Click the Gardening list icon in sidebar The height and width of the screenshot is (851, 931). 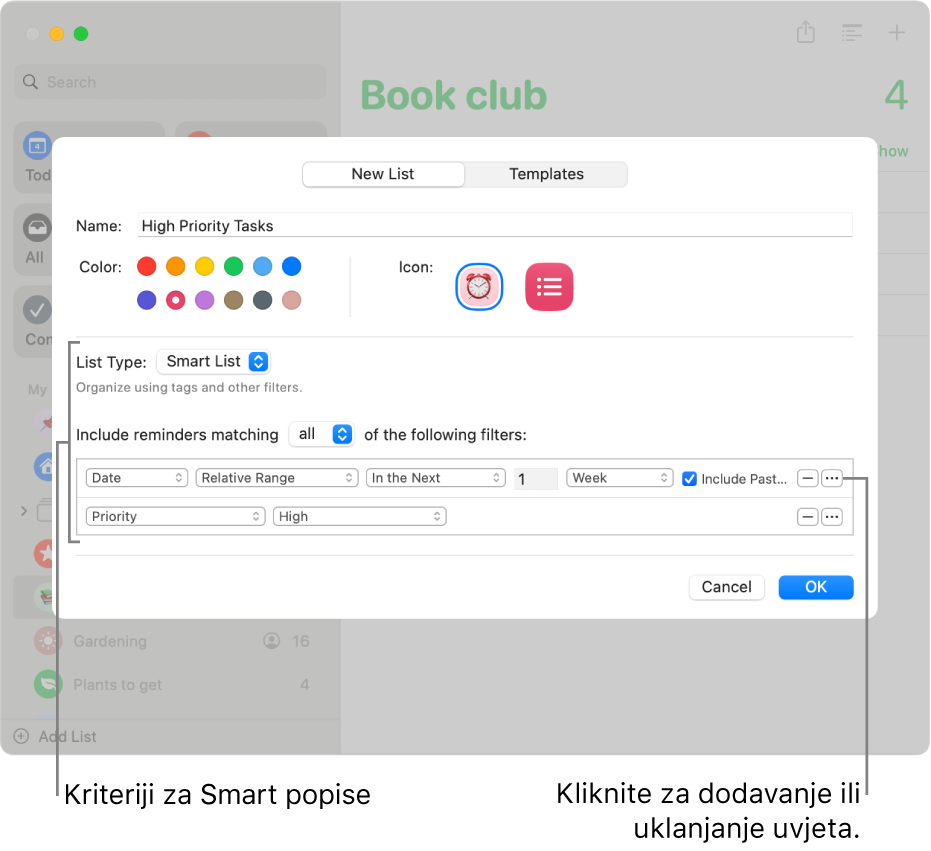(x=48, y=641)
